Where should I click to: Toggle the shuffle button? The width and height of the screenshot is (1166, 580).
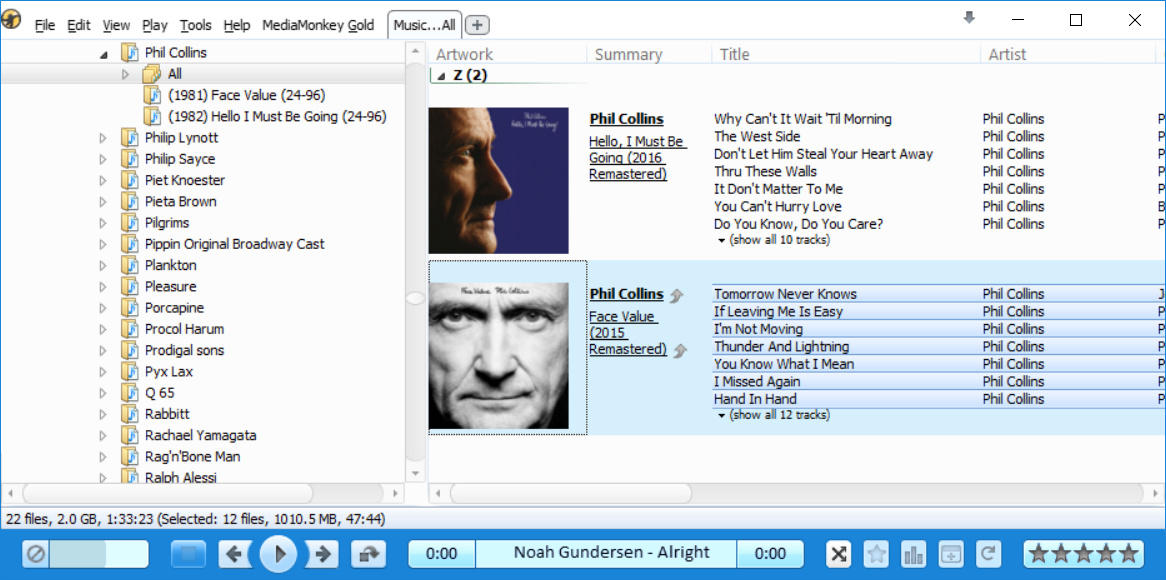[840, 554]
